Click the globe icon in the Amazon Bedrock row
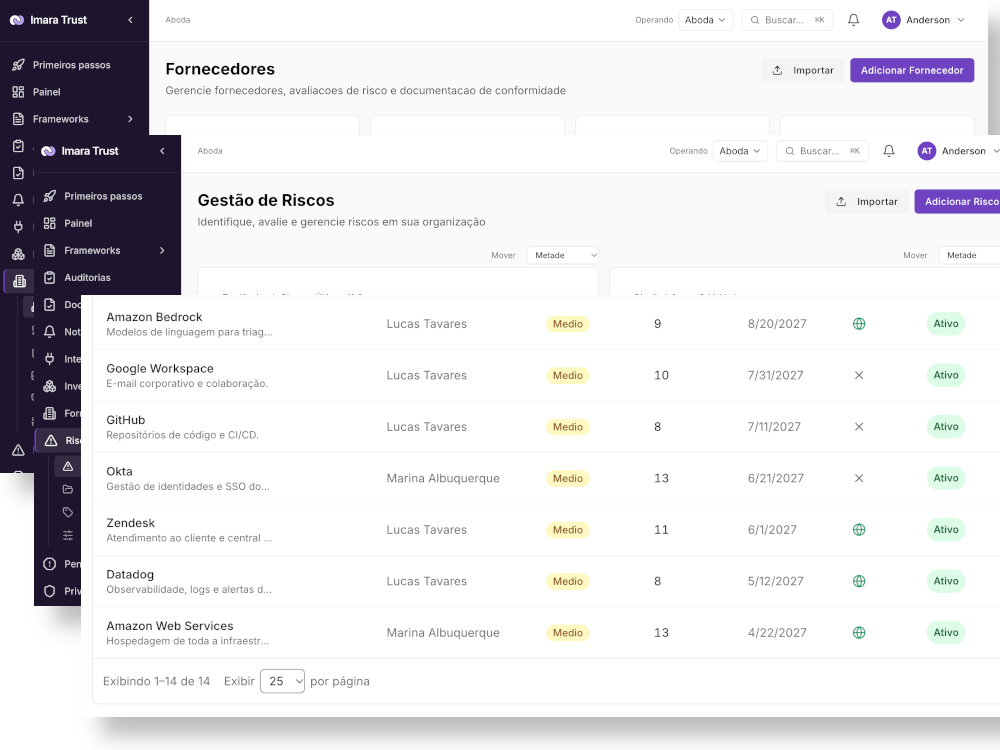 pos(859,324)
